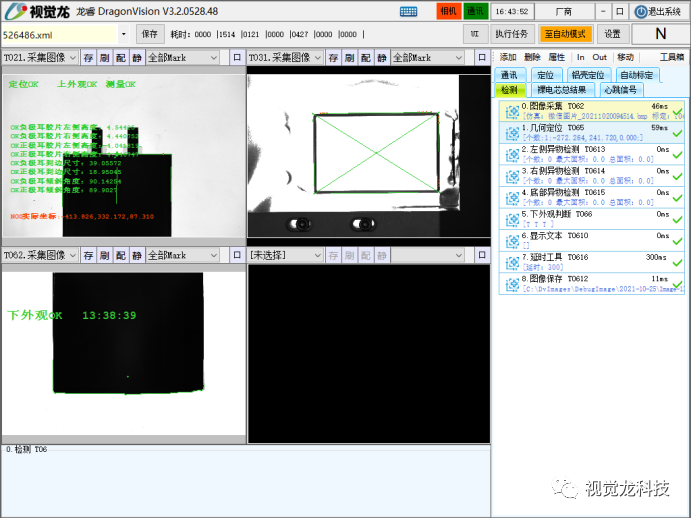The height and width of the screenshot is (519, 692).
Task: Click the 0.图像采集 T062 tool icon
Action: point(511,111)
